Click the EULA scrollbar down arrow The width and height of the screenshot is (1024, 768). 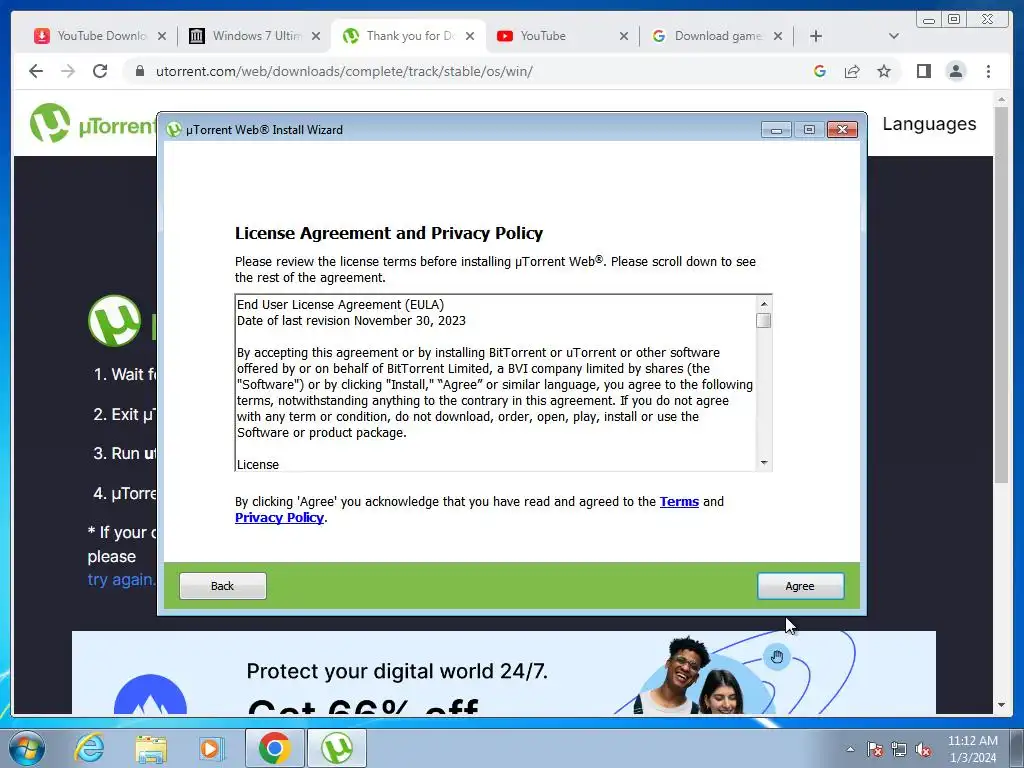pos(763,463)
